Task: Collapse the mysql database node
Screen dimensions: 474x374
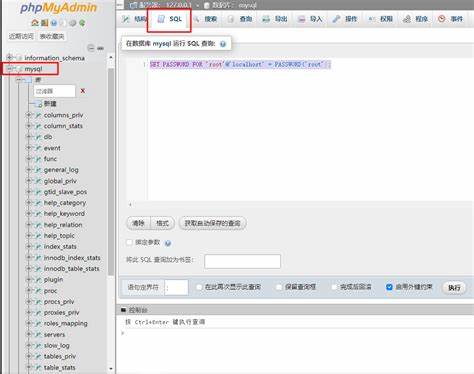Action: tap(10, 69)
